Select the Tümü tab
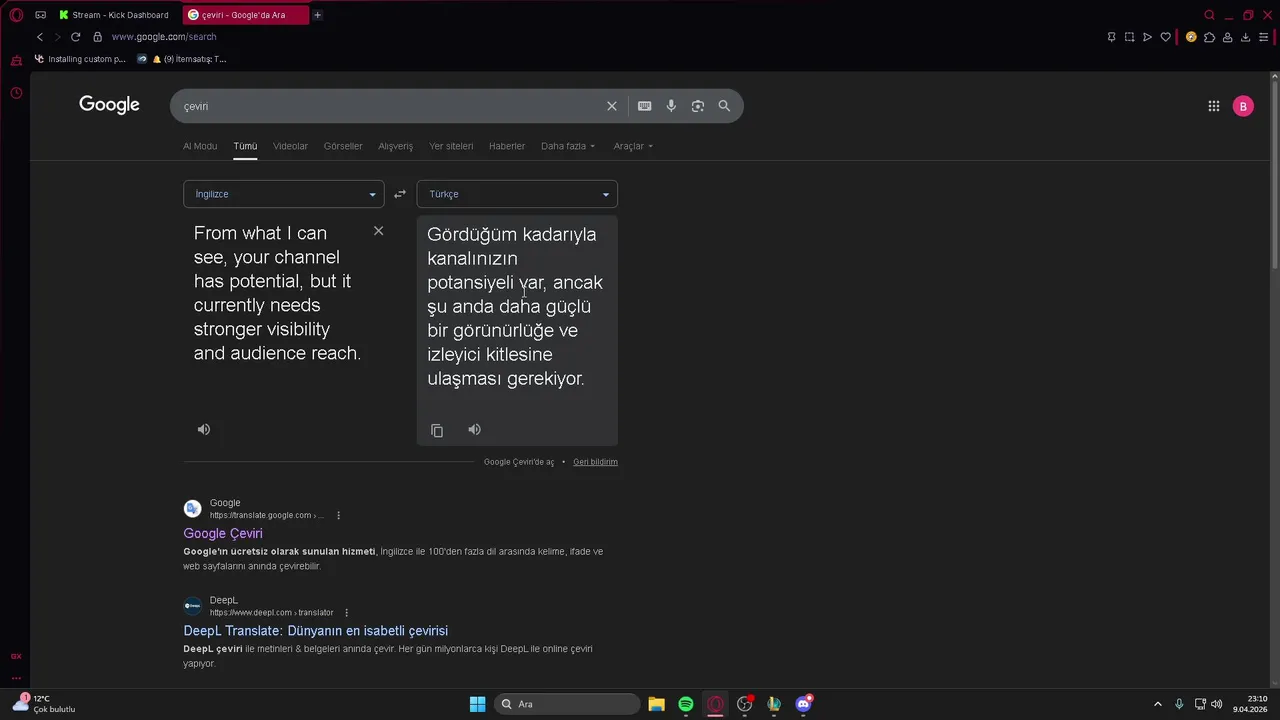The height and width of the screenshot is (720, 1280). [x=245, y=146]
